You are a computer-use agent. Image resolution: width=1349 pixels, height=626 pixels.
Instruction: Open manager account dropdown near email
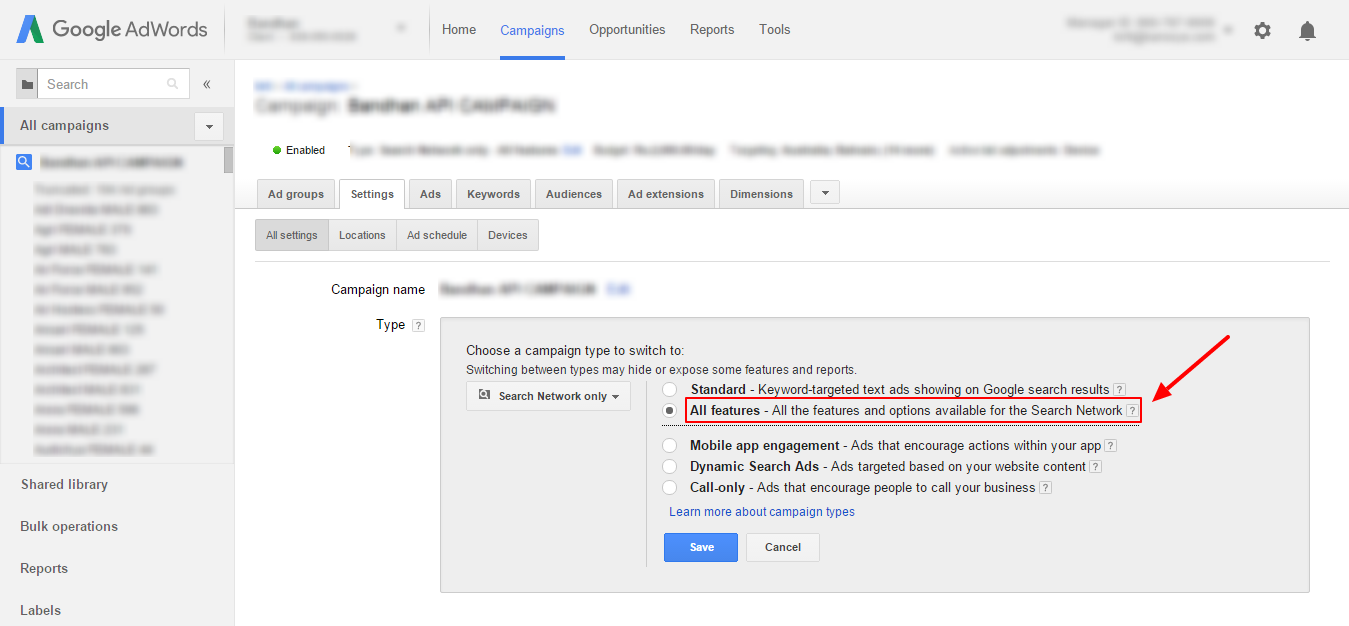point(1228,30)
